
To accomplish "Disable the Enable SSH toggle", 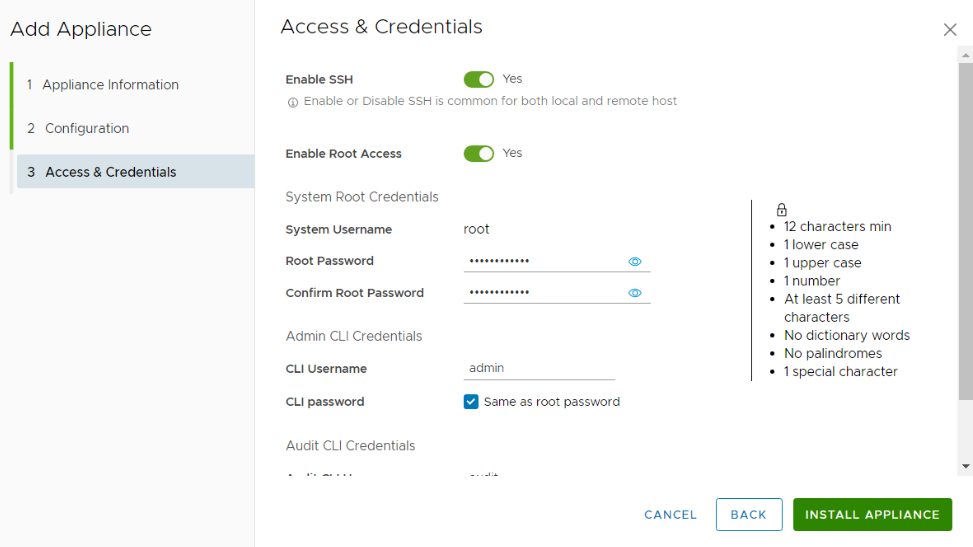I will point(479,79).
